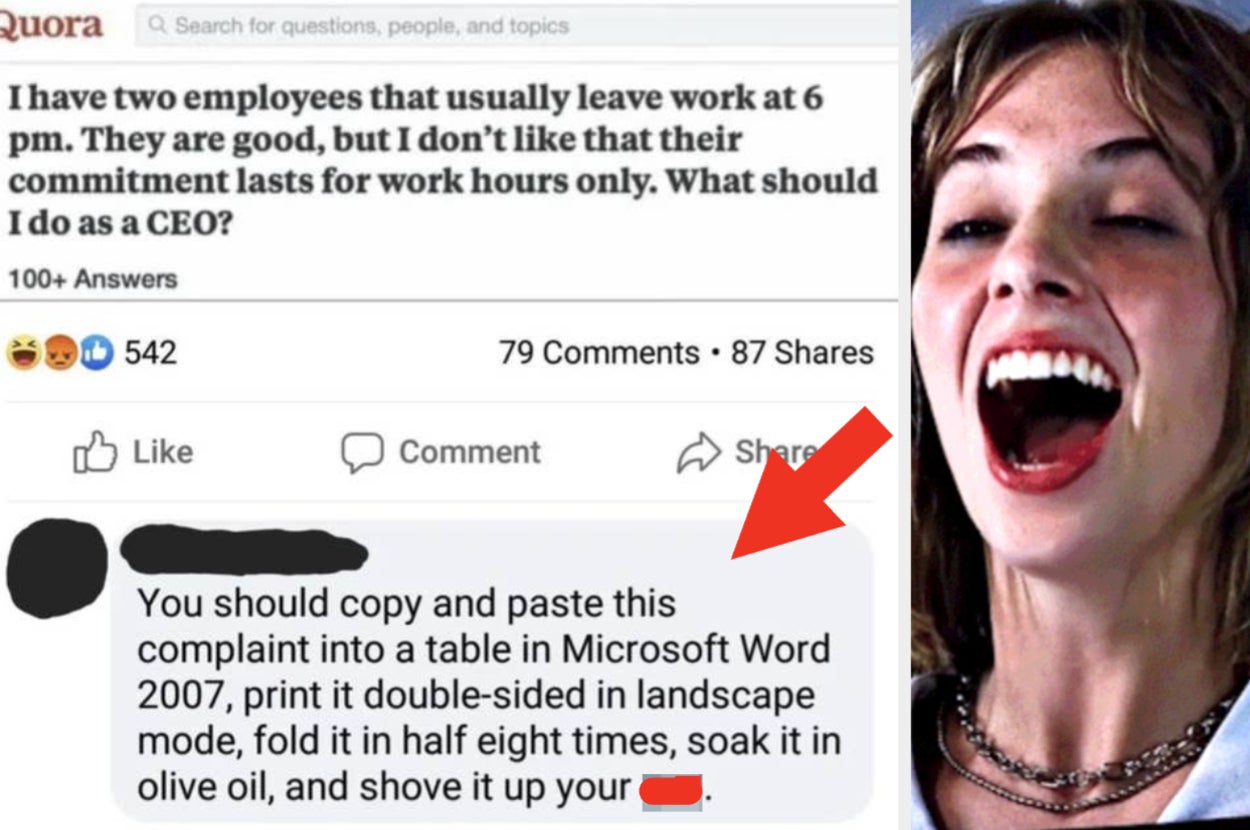Viewport: 1250px width, 830px height.
Task: Click the Comment button label
Action: (470, 452)
